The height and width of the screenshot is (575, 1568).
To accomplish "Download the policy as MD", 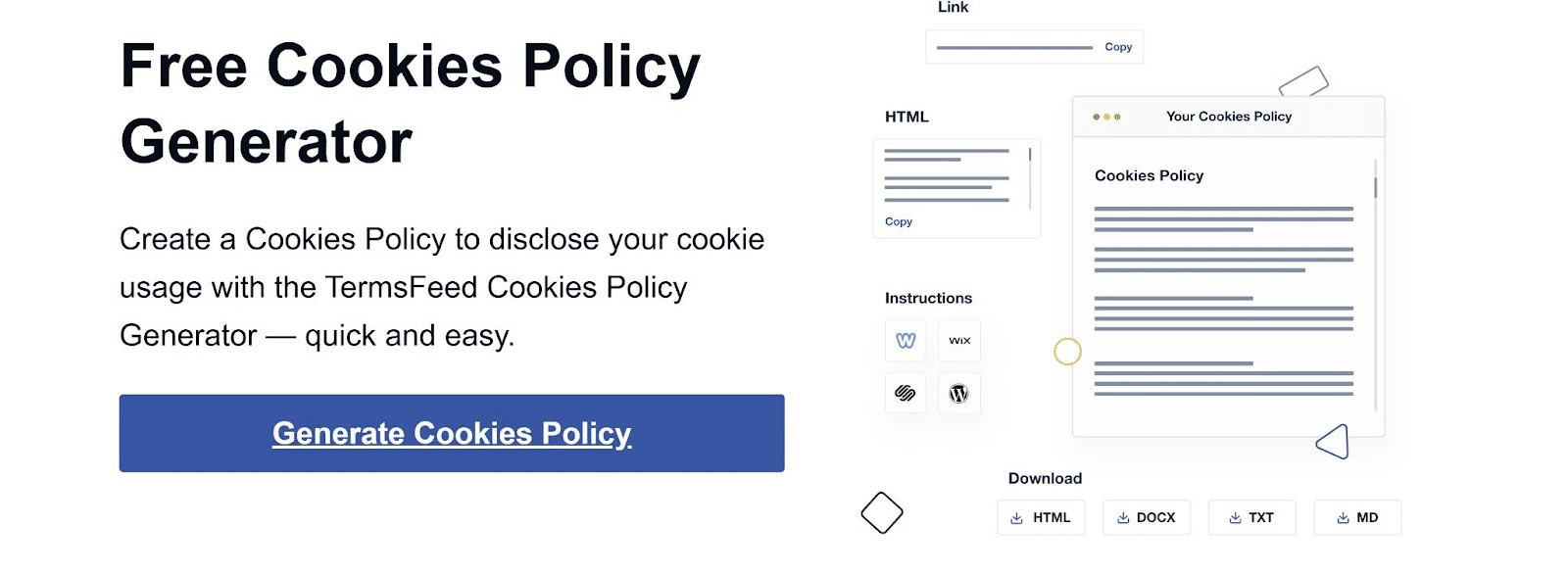I will point(1357,517).
